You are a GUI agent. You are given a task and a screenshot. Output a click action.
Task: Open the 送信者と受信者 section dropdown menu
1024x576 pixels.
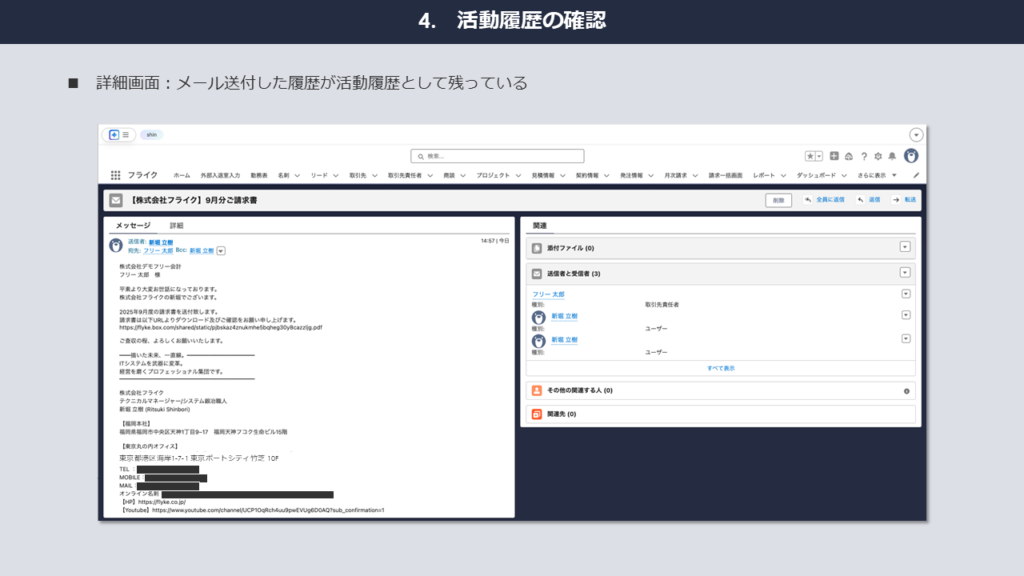(905, 272)
